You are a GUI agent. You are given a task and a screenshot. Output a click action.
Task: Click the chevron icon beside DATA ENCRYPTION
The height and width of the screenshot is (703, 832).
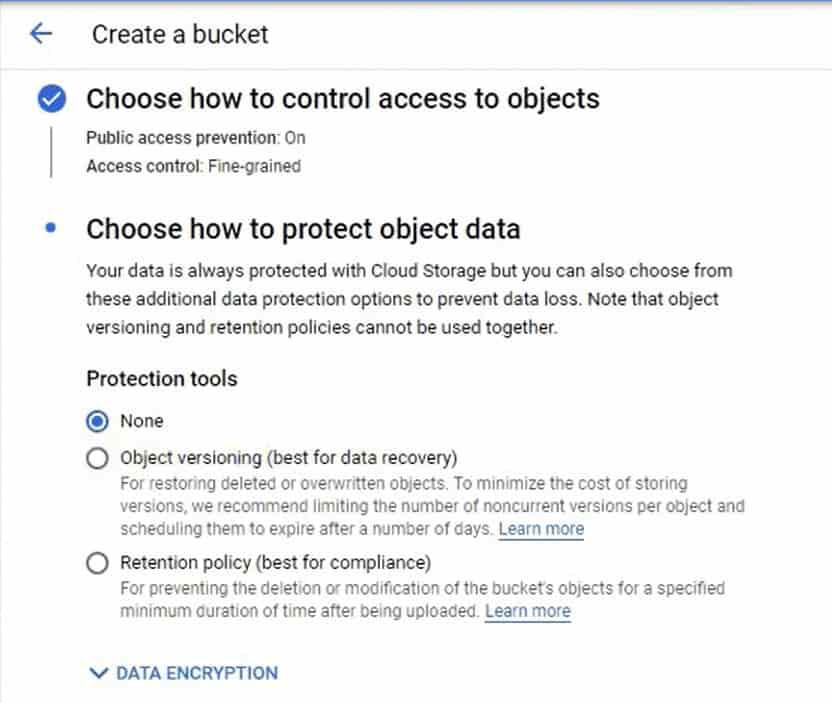(x=98, y=673)
